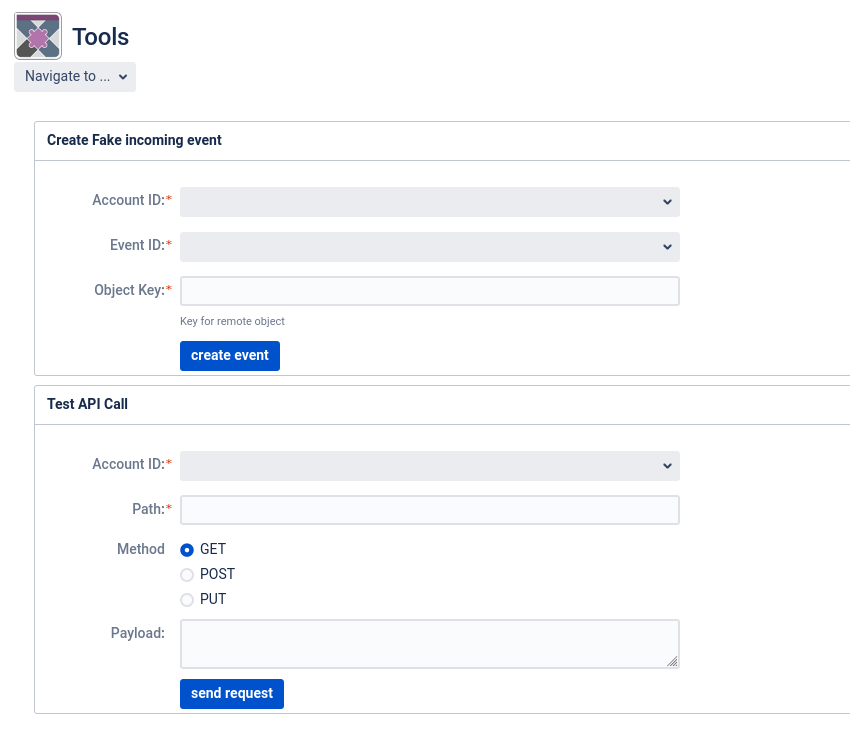Select the GET method radio button
This screenshot has height=750, width=850.
(187, 550)
